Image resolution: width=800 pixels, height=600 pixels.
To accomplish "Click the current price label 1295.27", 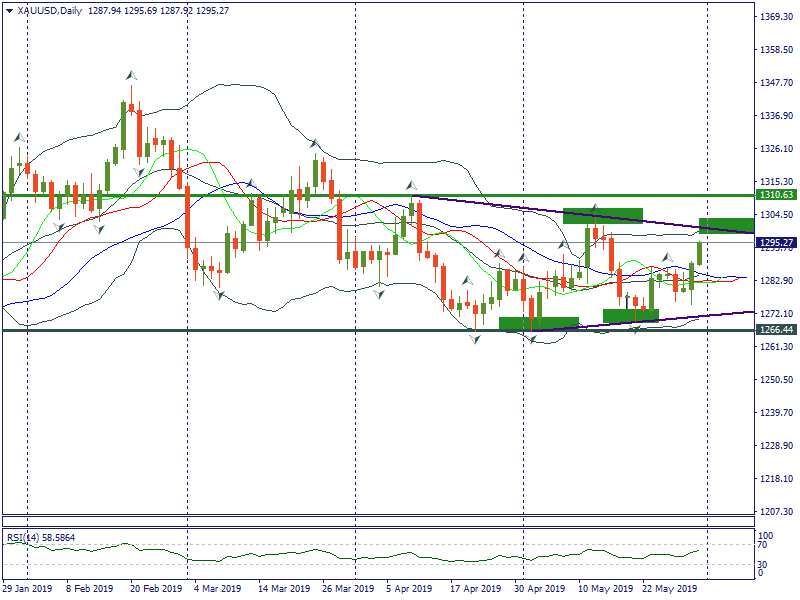I will (x=776, y=243).
